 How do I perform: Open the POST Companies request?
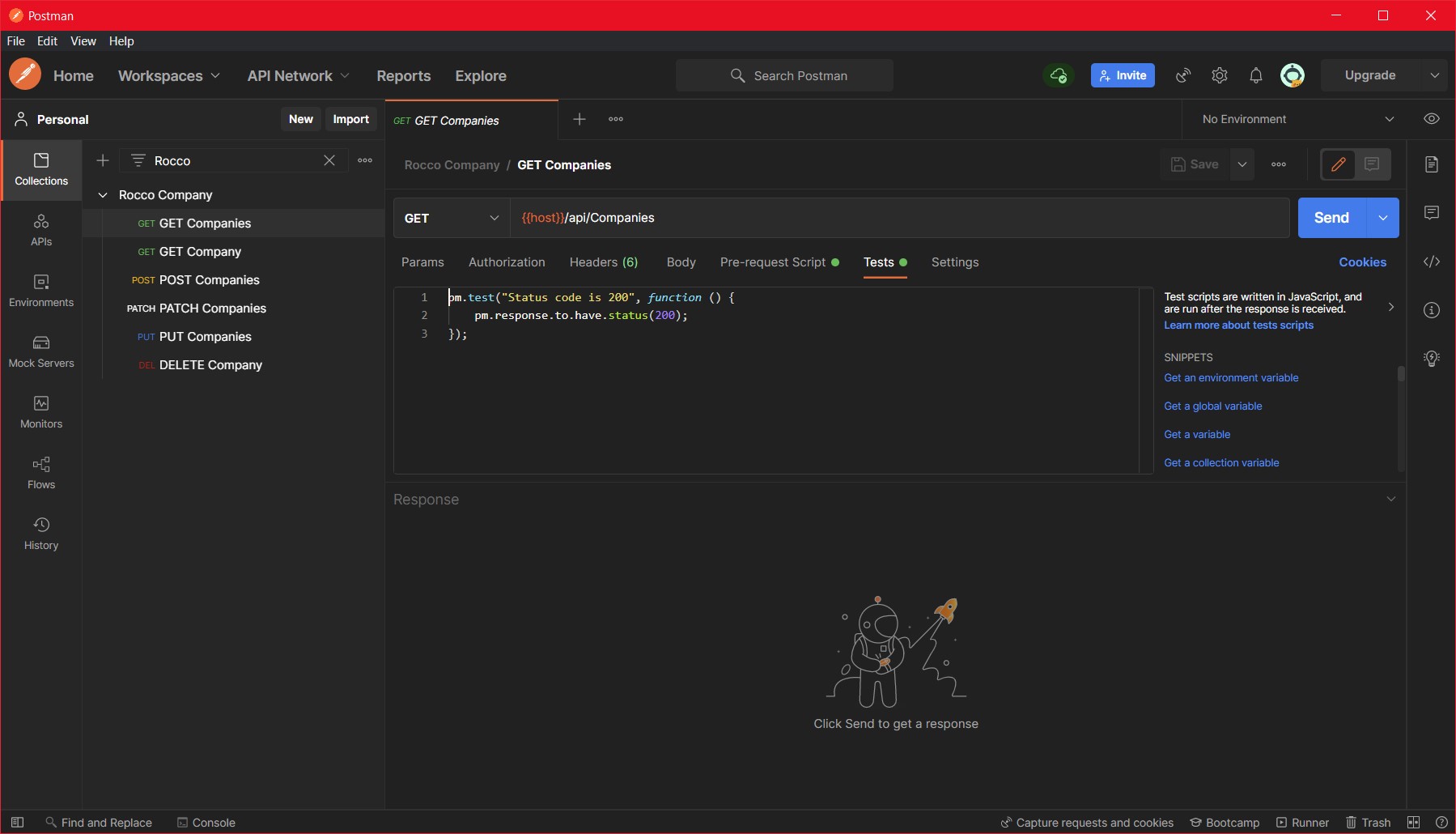pyautogui.click(x=234, y=280)
